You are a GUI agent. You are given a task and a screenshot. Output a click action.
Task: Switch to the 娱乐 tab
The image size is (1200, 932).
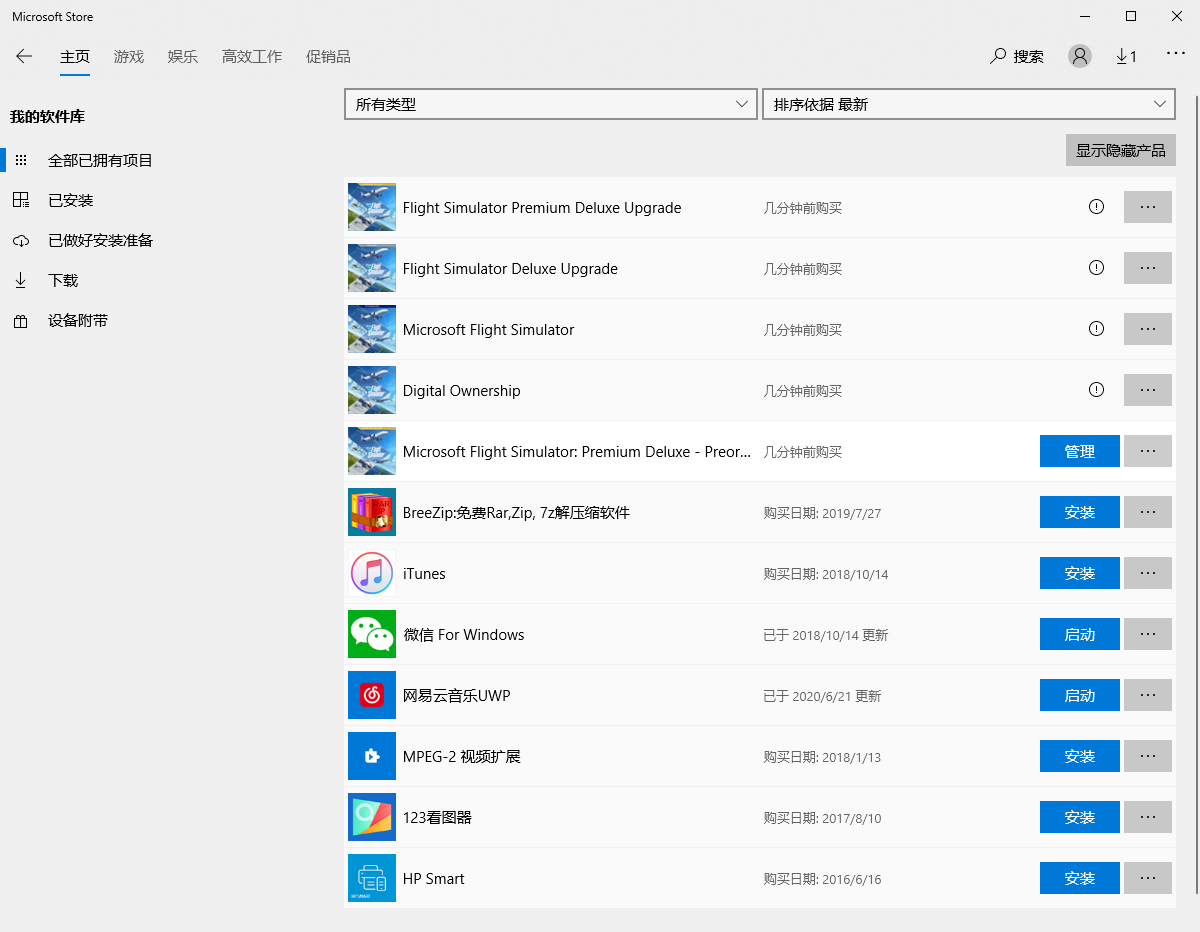pos(183,57)
